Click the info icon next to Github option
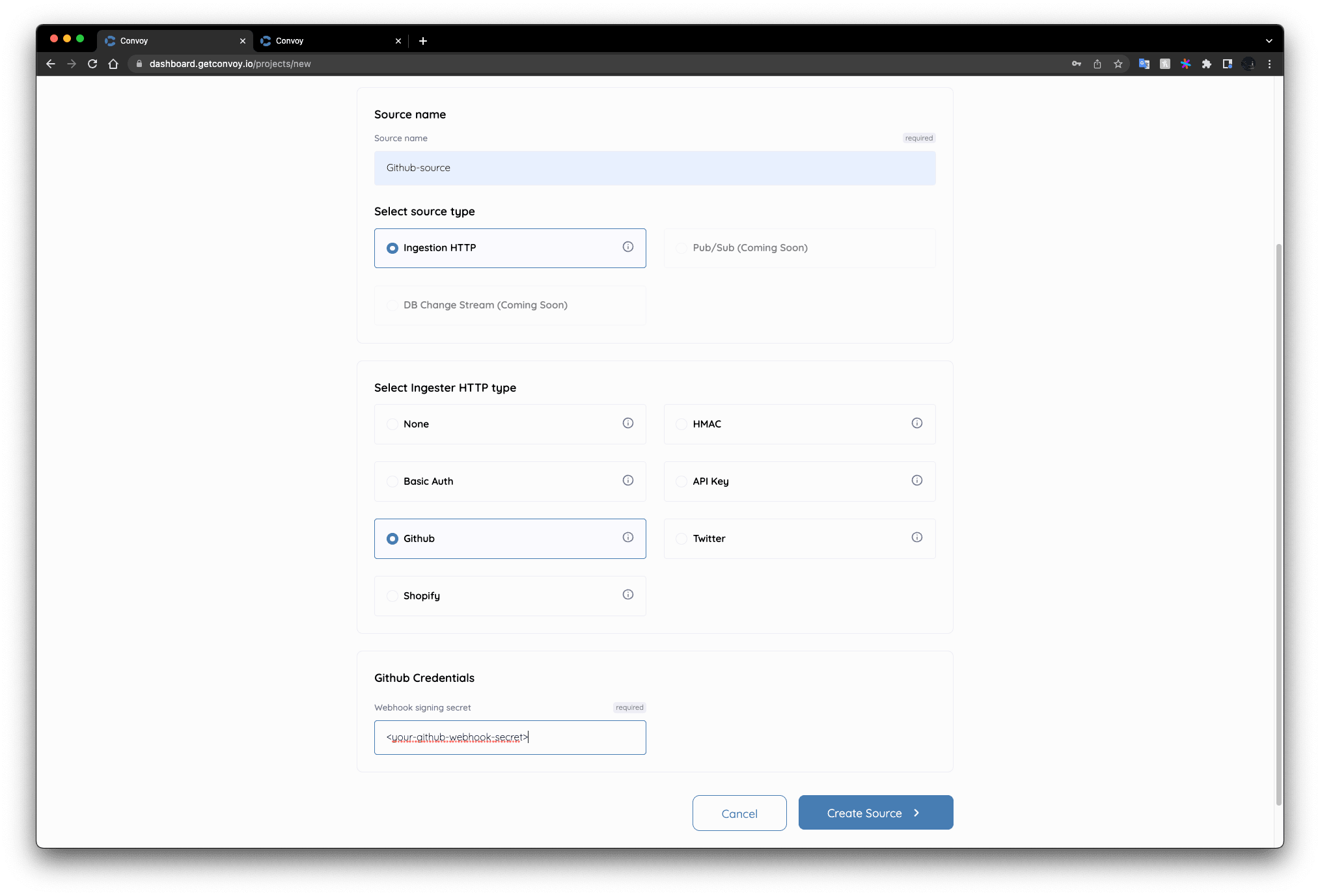The height and width of the screenshot is (896, 1320). tap(628, 538)
